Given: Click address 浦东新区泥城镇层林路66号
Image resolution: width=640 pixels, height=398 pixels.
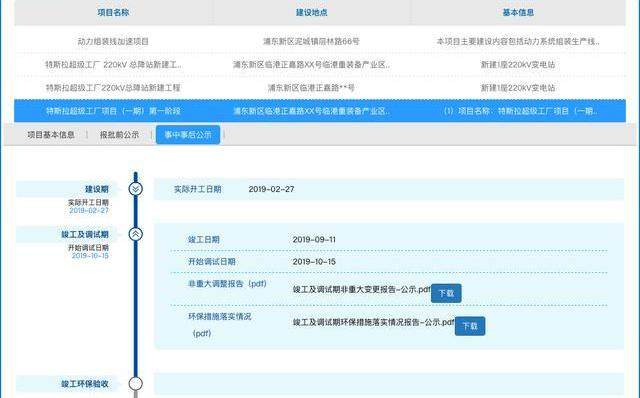Looking at the screenshot, I should (311, 42).
